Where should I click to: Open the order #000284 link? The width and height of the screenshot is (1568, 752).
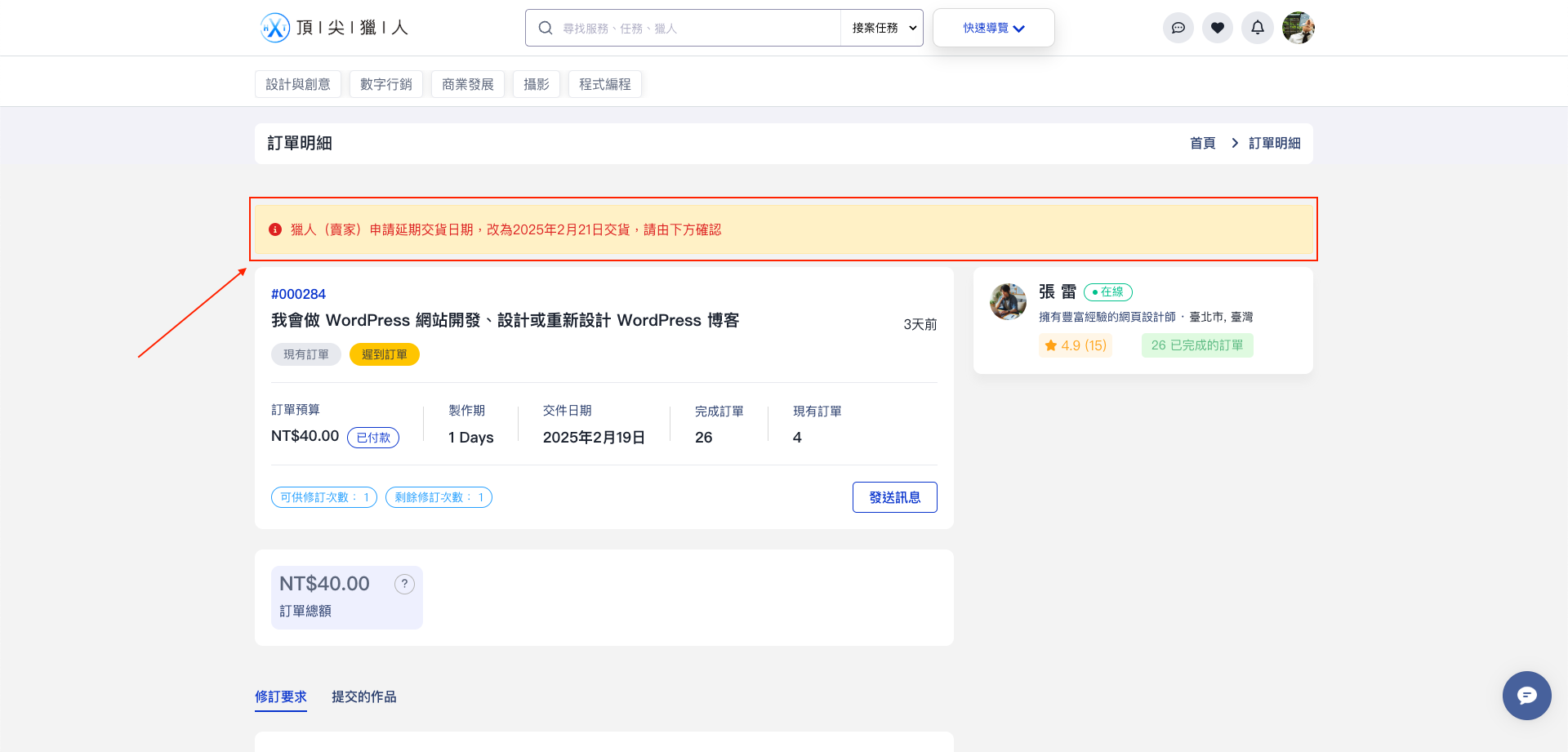[x=298, y=294]
